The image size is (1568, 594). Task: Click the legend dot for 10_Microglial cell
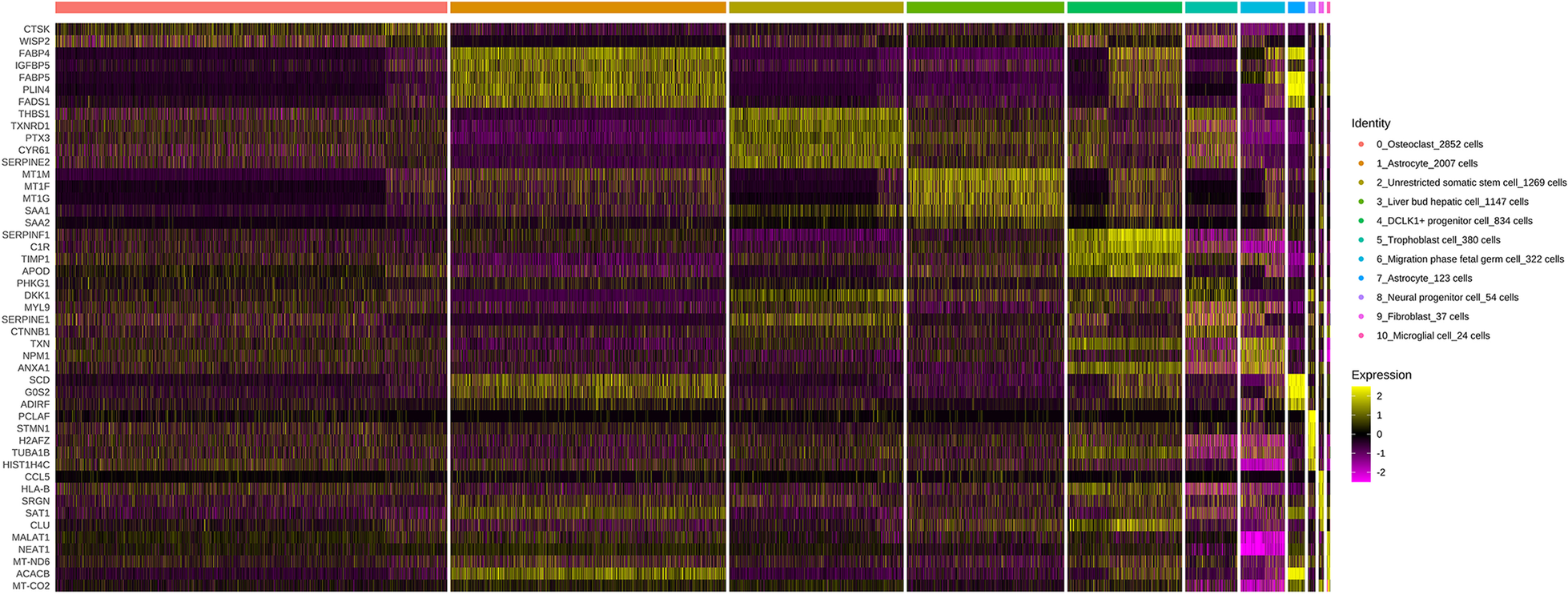[x=1361, y=335]
